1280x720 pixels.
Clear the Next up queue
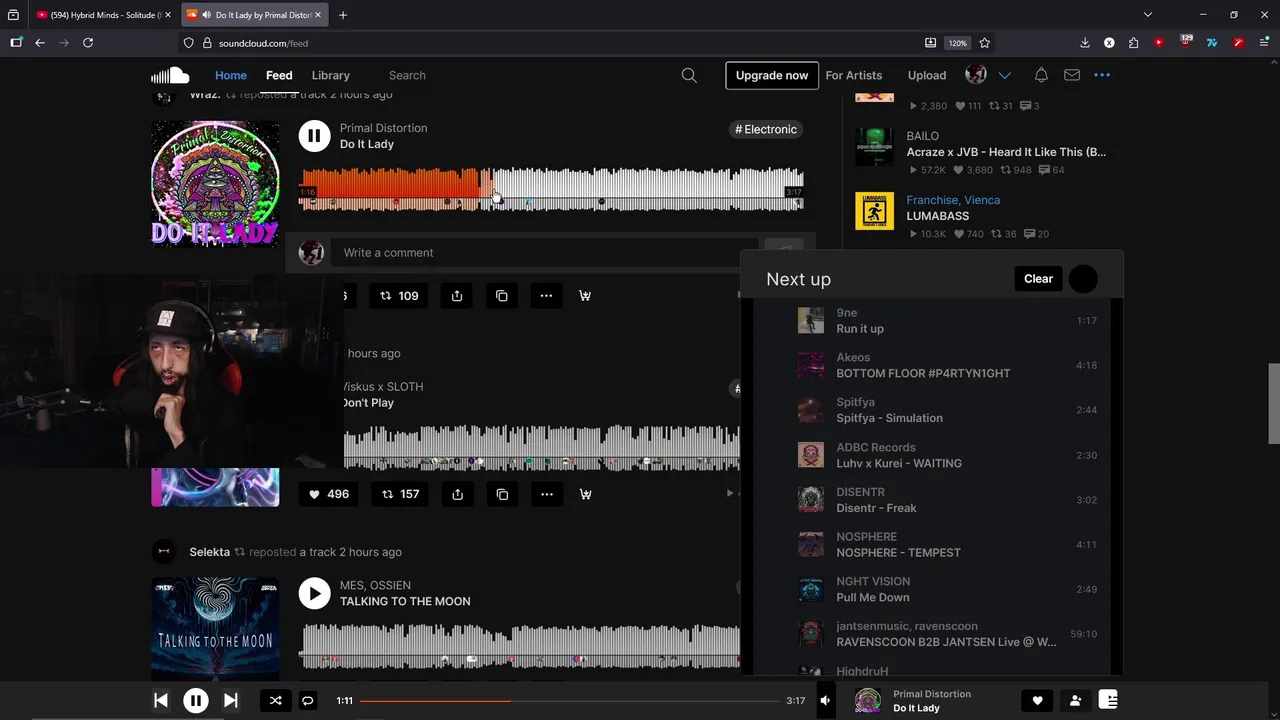point(1038,279)
